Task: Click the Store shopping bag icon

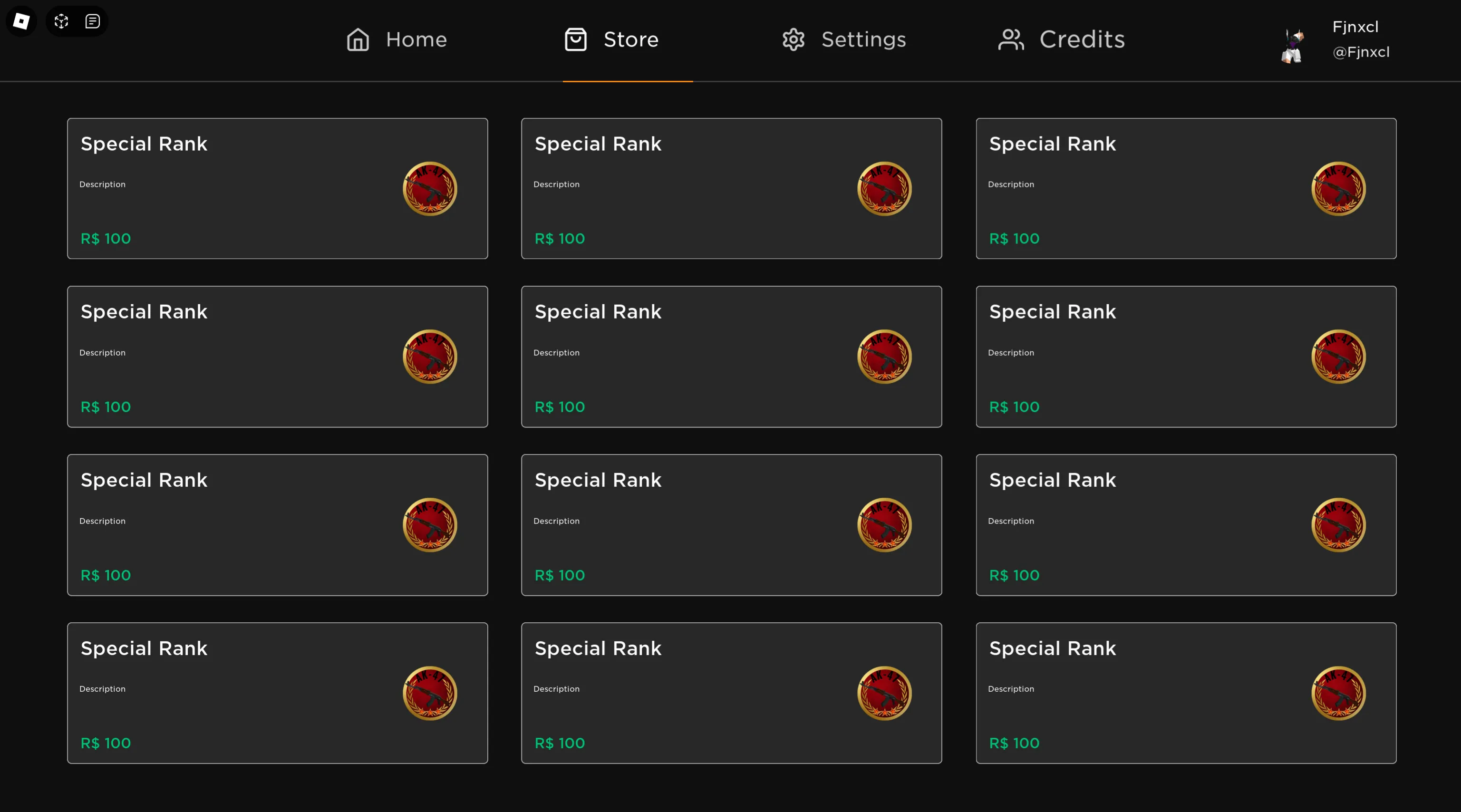Action: (576, 39)
